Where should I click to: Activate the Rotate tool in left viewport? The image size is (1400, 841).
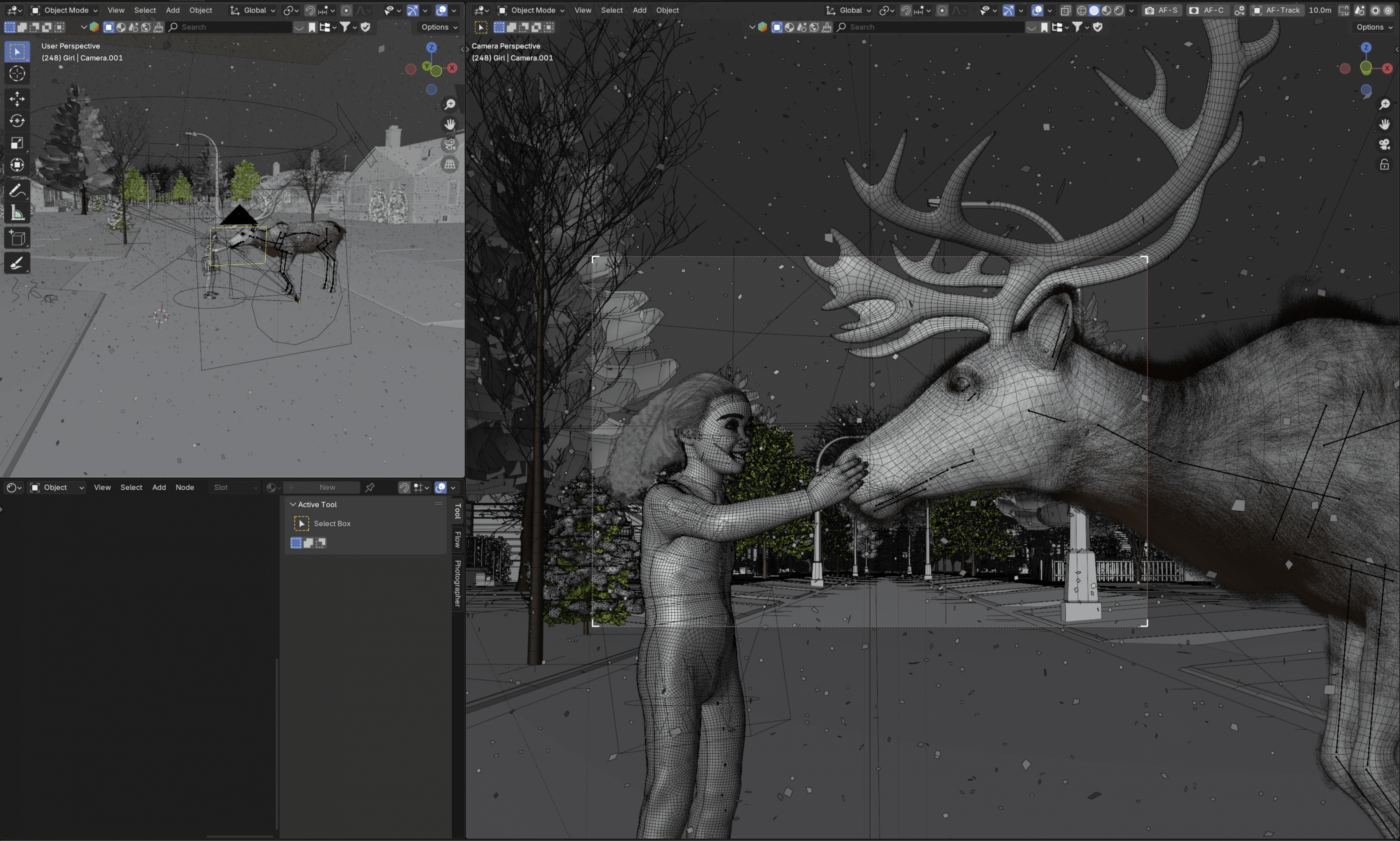click(x=17, y=121)
